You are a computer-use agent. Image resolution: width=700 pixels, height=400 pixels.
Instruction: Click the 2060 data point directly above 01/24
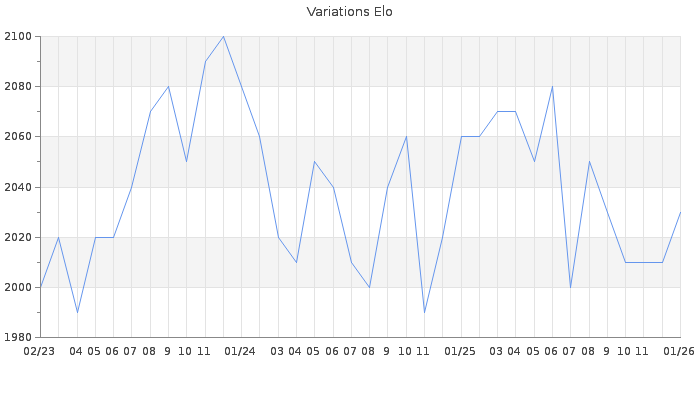260,137
